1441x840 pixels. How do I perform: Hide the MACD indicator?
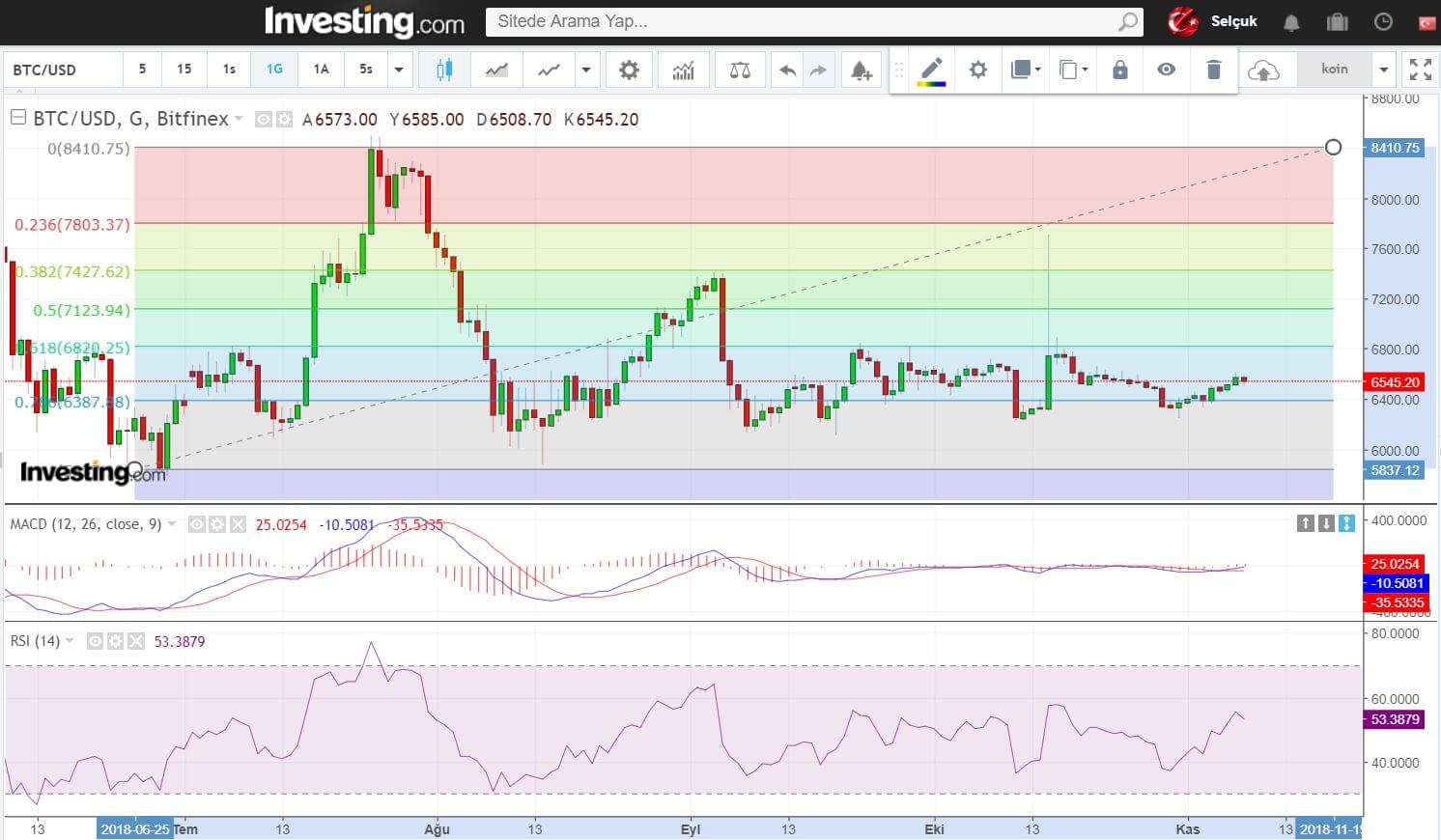pyautogui.click(x=196, y=524)
